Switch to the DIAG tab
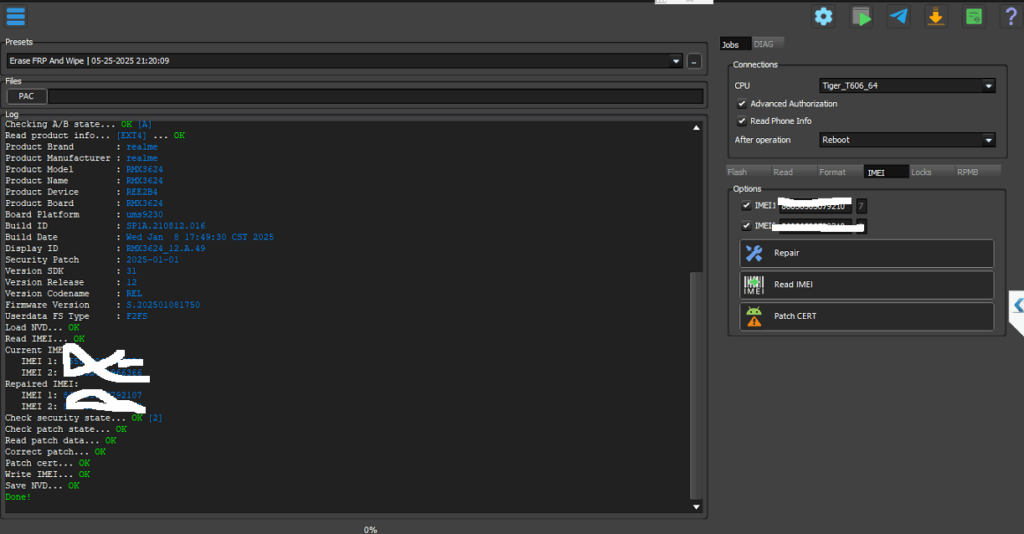Screen dimensions: 1024x534 click(762, 44)
